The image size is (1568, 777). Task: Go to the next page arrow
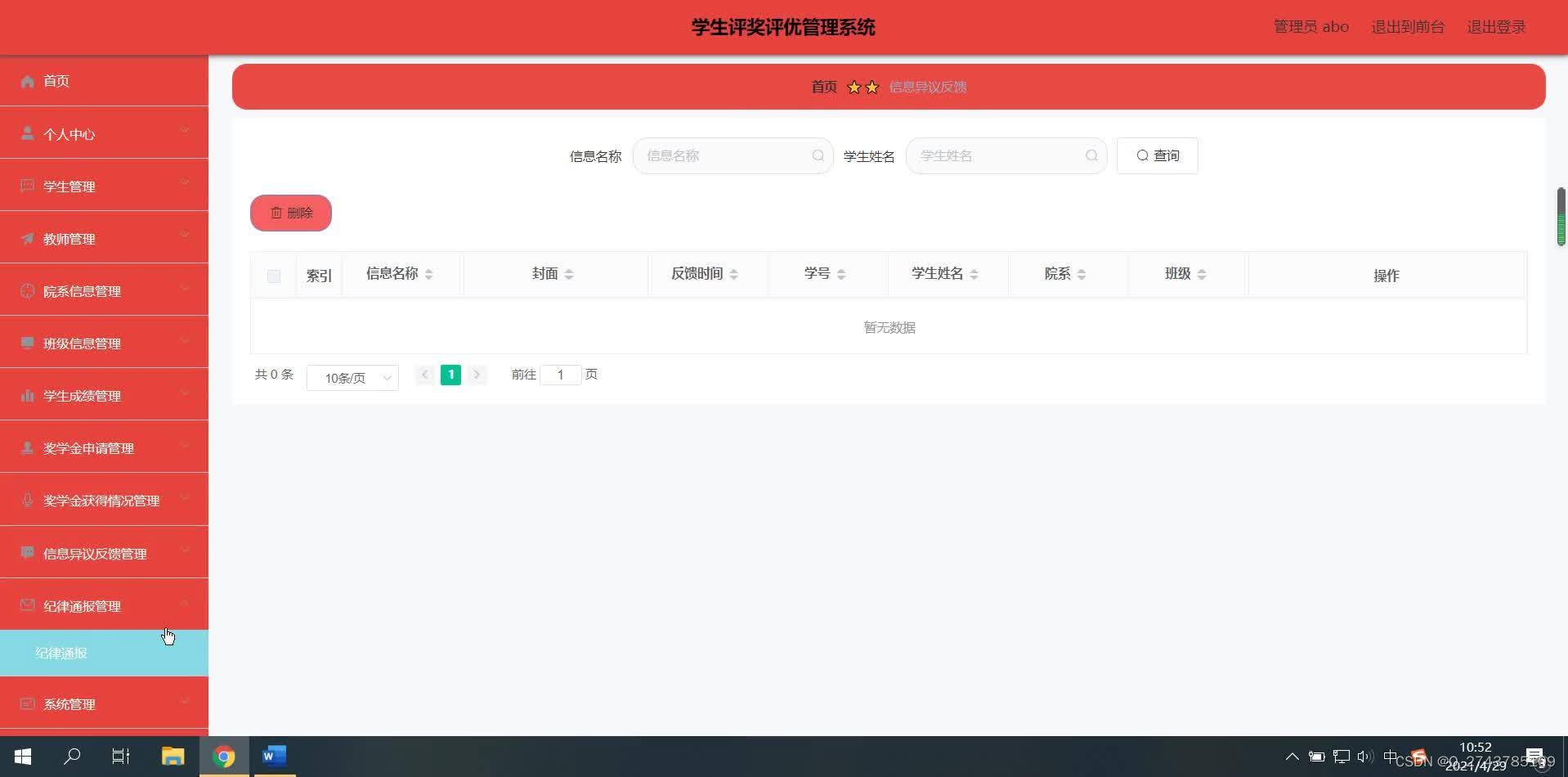pos(477,375)
